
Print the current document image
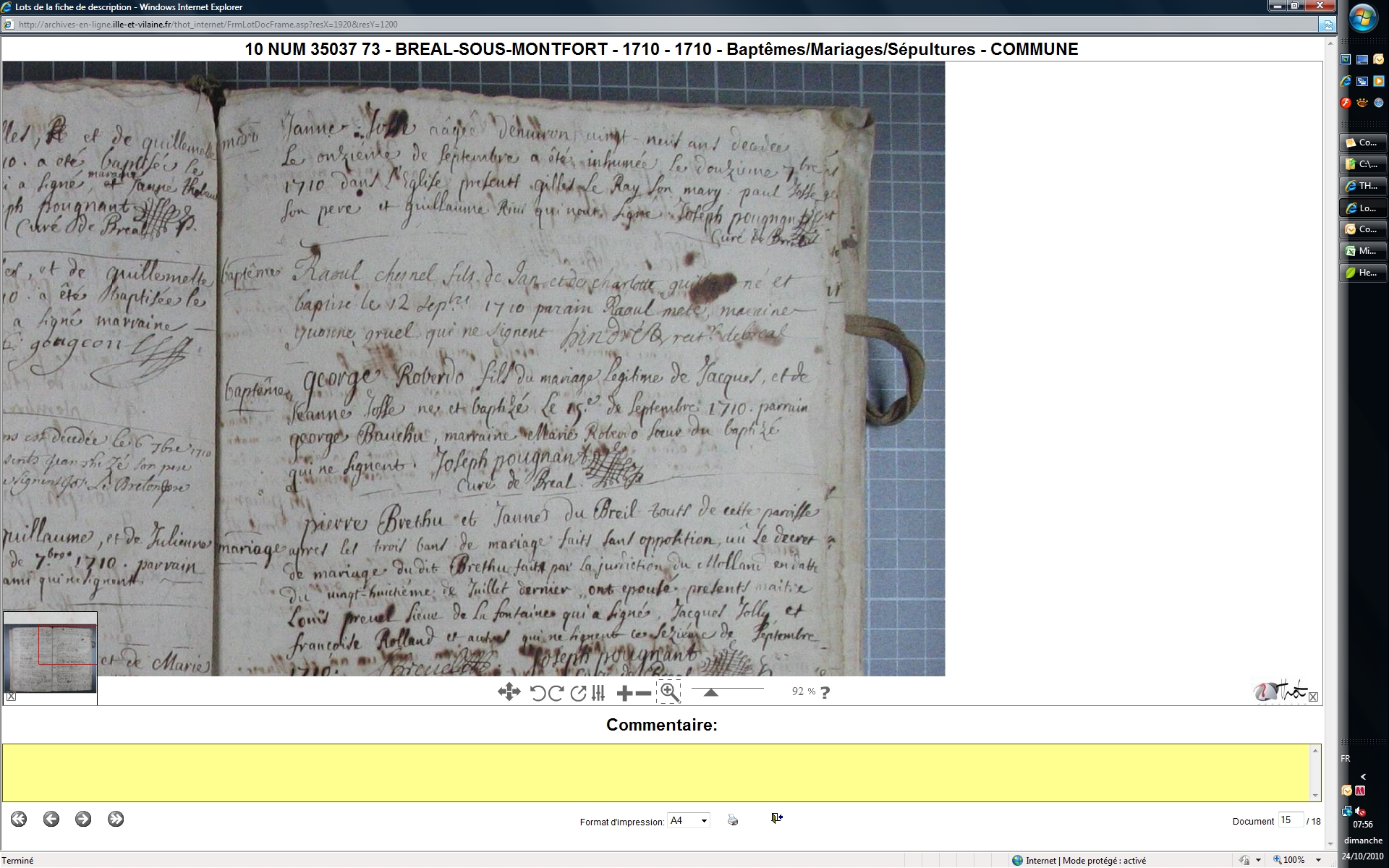[x=733, y=820]
